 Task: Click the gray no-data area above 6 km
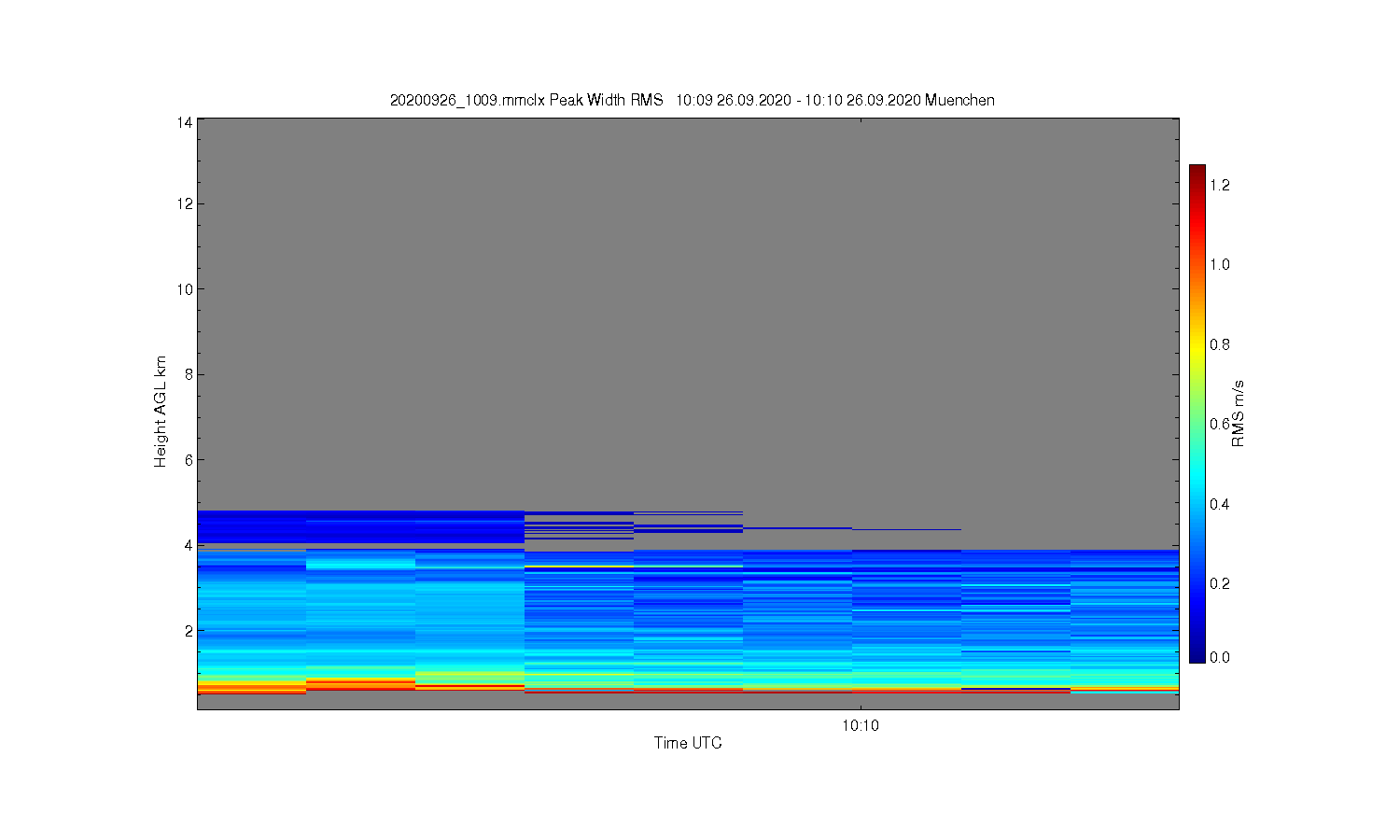point(688,308)
